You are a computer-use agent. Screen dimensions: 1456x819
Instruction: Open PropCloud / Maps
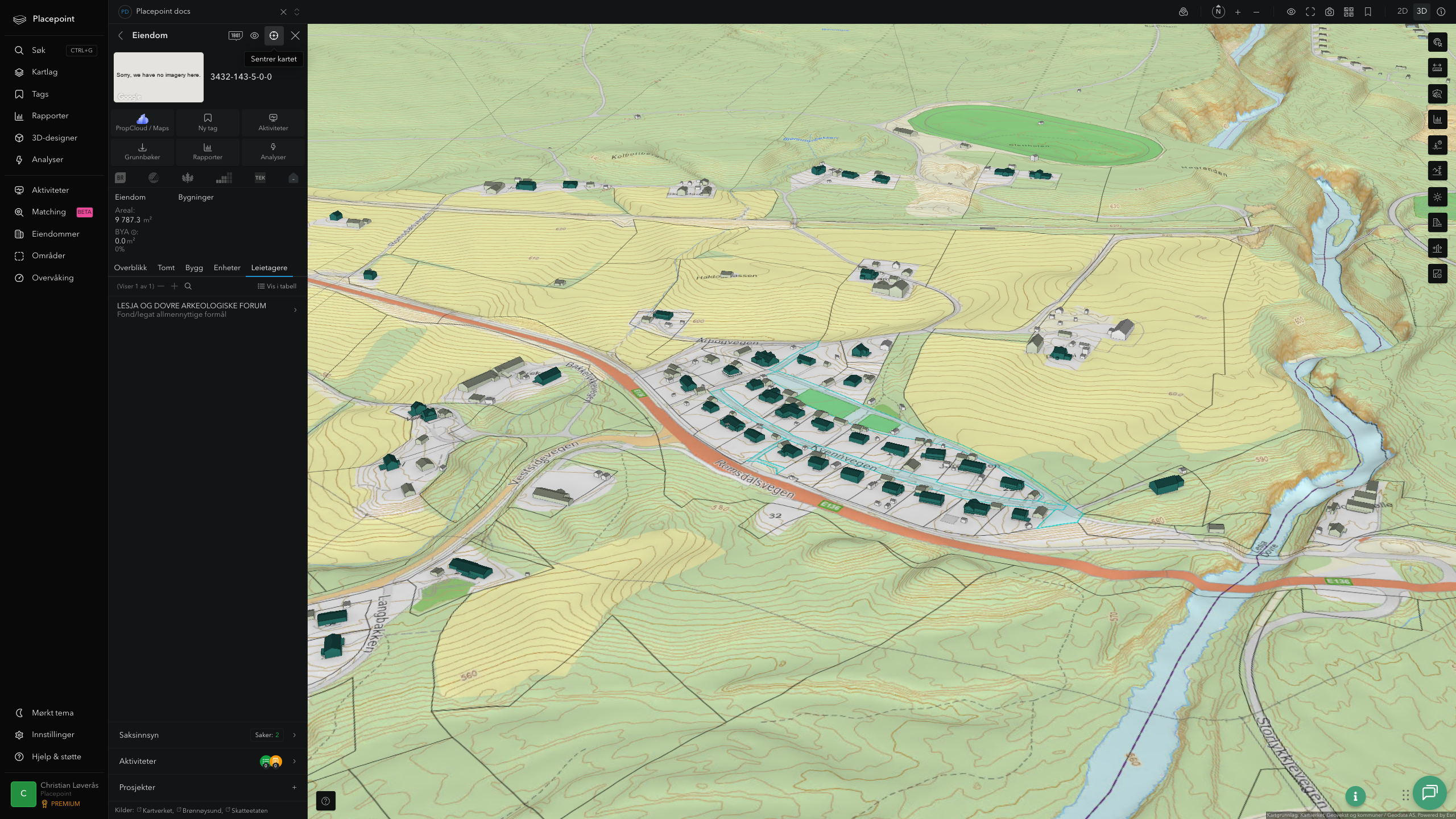click(142, 122)
